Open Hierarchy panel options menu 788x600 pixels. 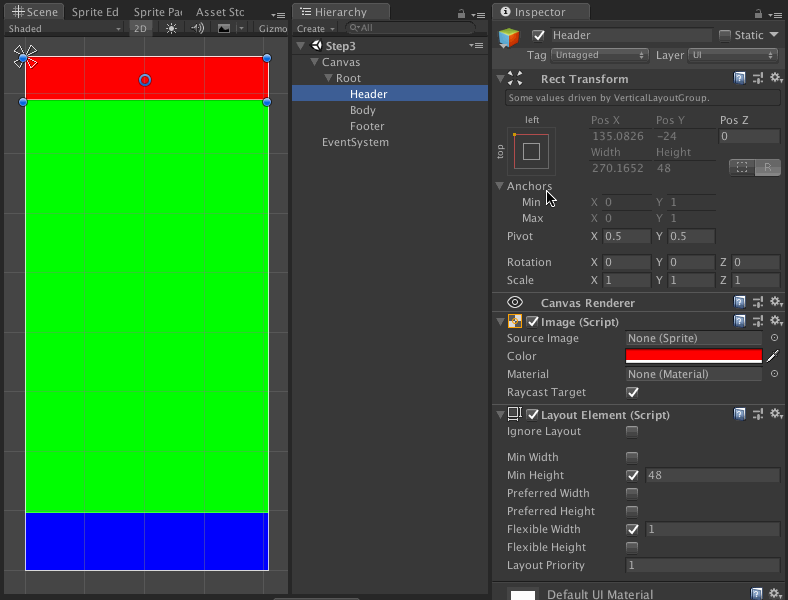point(478,15)
